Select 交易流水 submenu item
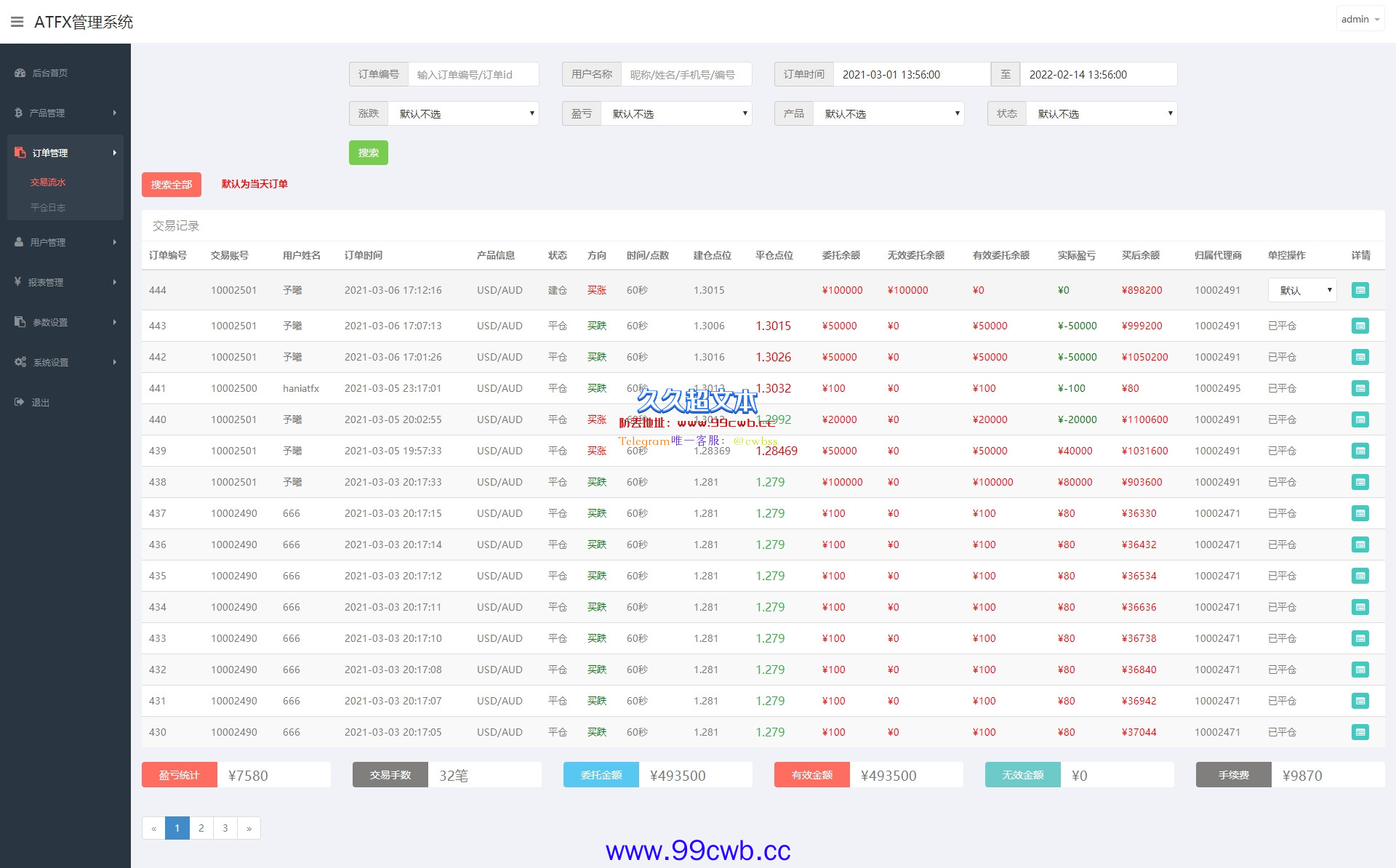Image resolution: width=1396 pixels, height=868 pixels. [x=48, y=182]
